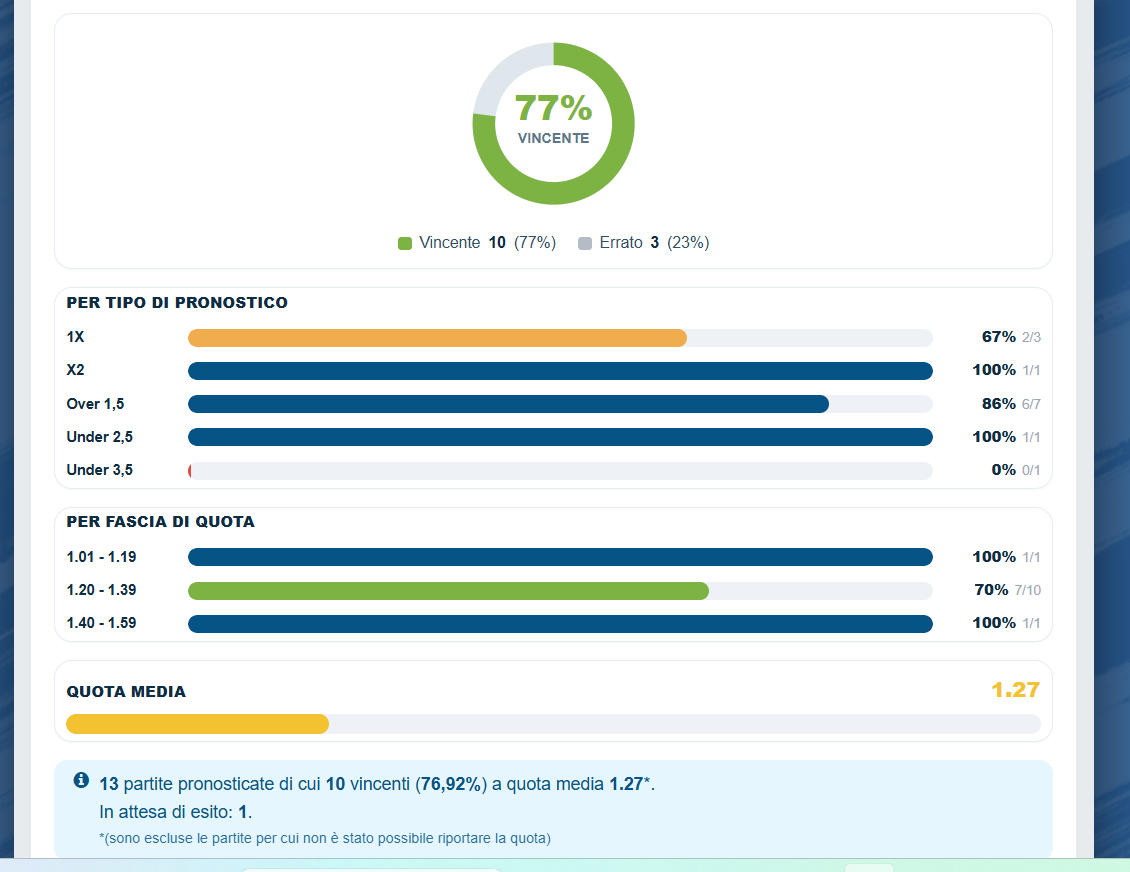This screenshot has width=1130, height=872.
Task: Click the Per Fascia di Quota heading
Action: click(161, 522)
